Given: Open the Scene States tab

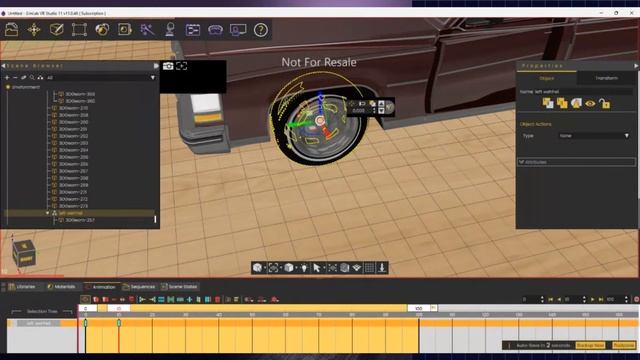Looking at the screenshot, I should (x=179, y=287).
